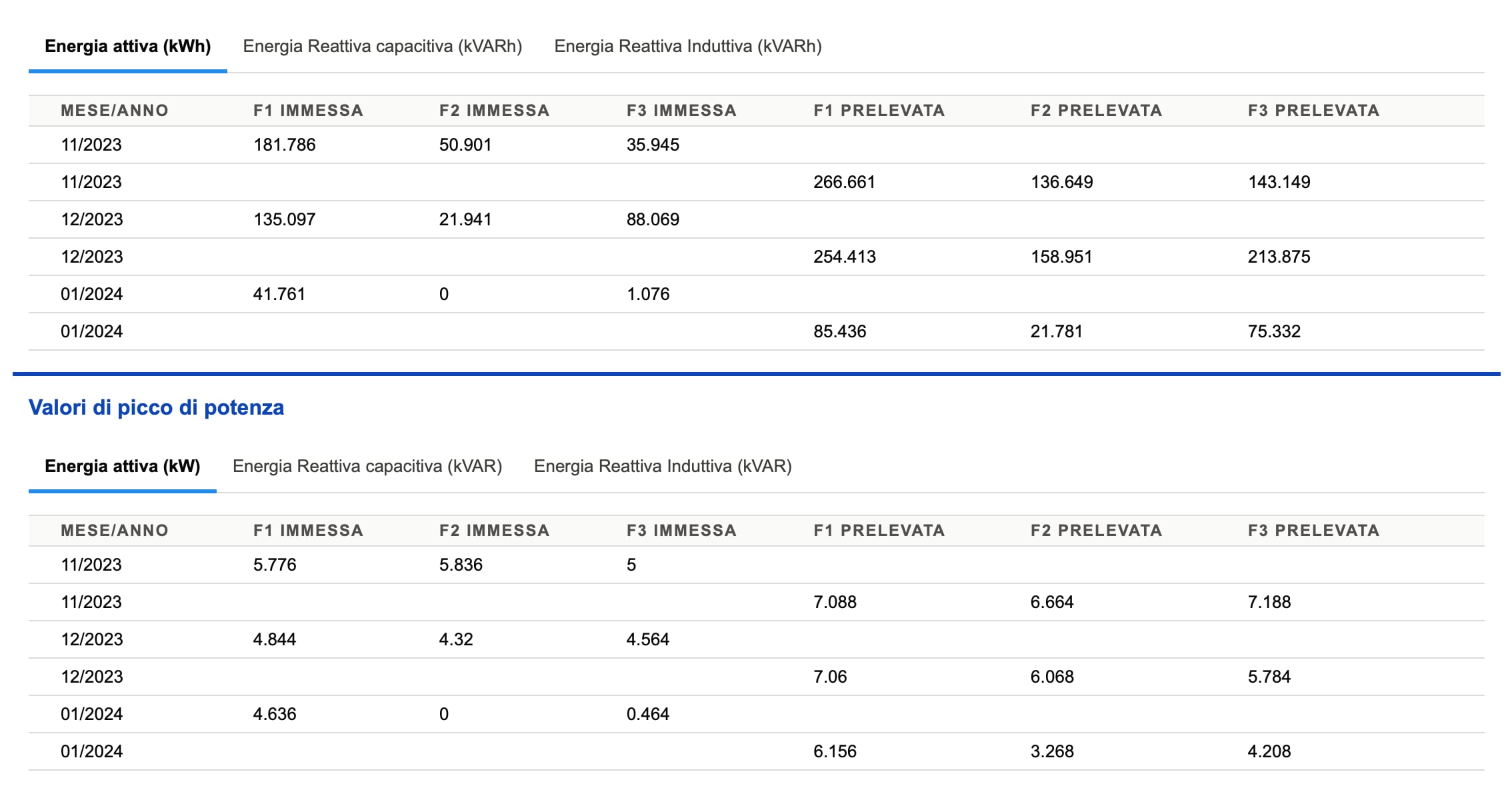The width and height of the screenshot is (1512, 792).
Task: Click the F3 prelevata value 143.149
Action: tap(1279, 182)
